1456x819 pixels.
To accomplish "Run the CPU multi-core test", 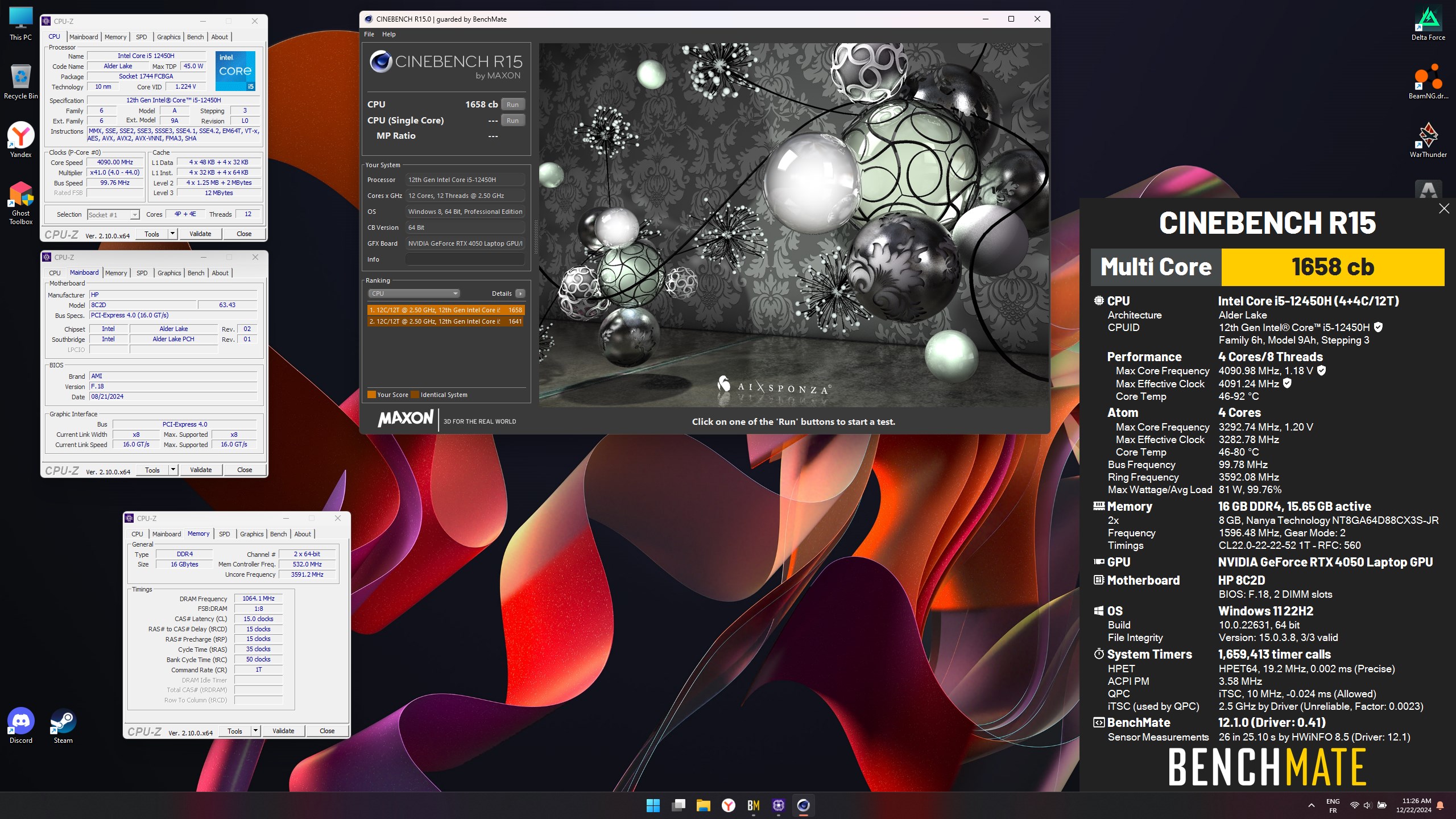I will pyautogui.click(x=512, y=105).
